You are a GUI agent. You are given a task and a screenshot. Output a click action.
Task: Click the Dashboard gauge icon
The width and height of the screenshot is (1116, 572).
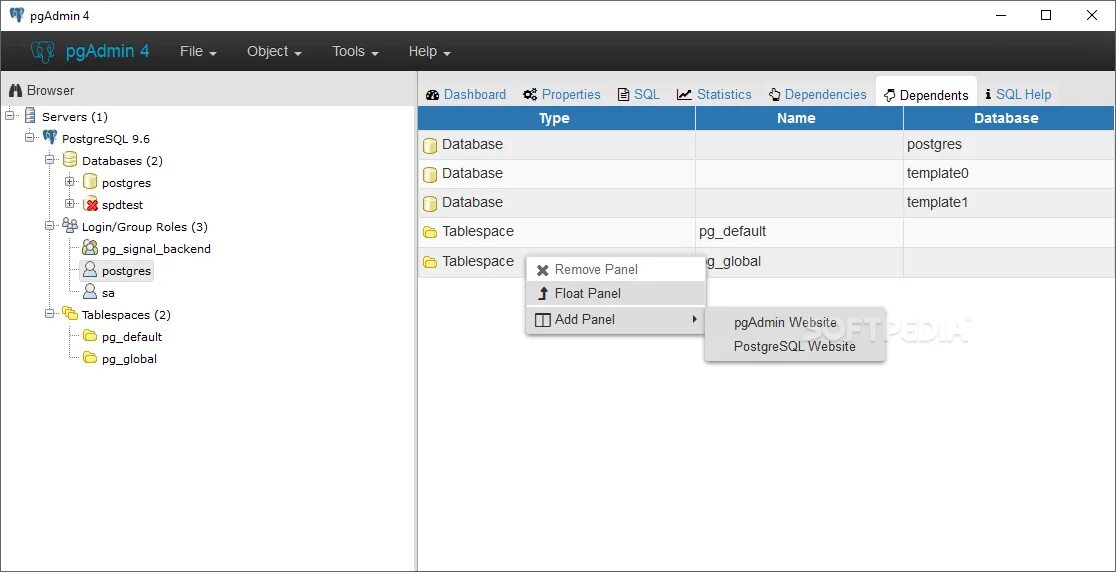[432, 95]
